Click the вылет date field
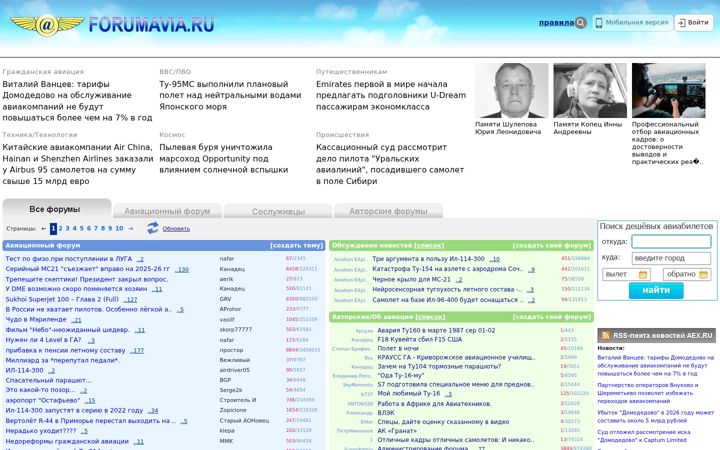Image resolution: width=720 pixels, height=450 pixels. point(626,275)
